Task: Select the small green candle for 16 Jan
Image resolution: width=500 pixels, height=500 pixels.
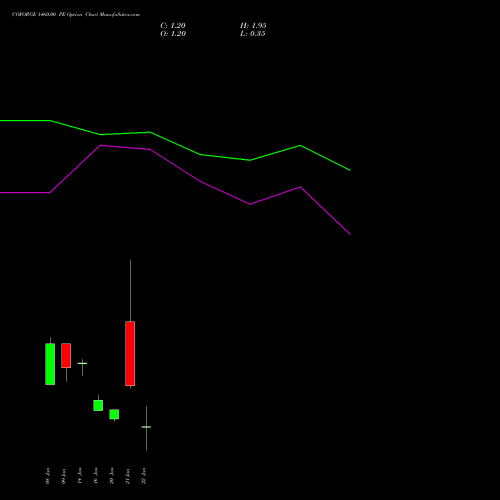Action: (x=98, y=405)
